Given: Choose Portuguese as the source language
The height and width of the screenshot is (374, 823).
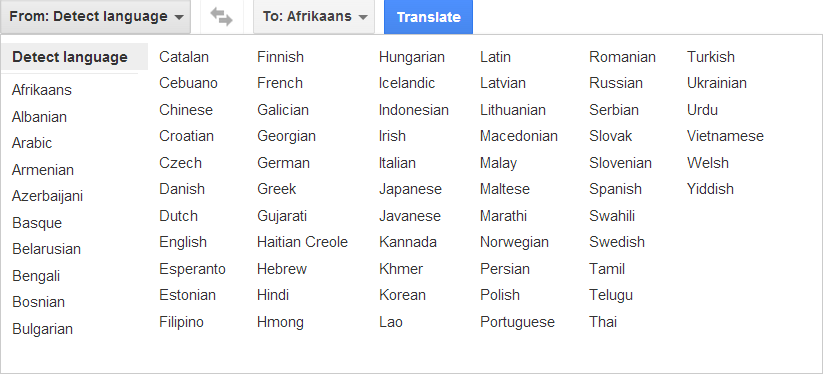Looking at the screenshot, I should coord(518,322).
